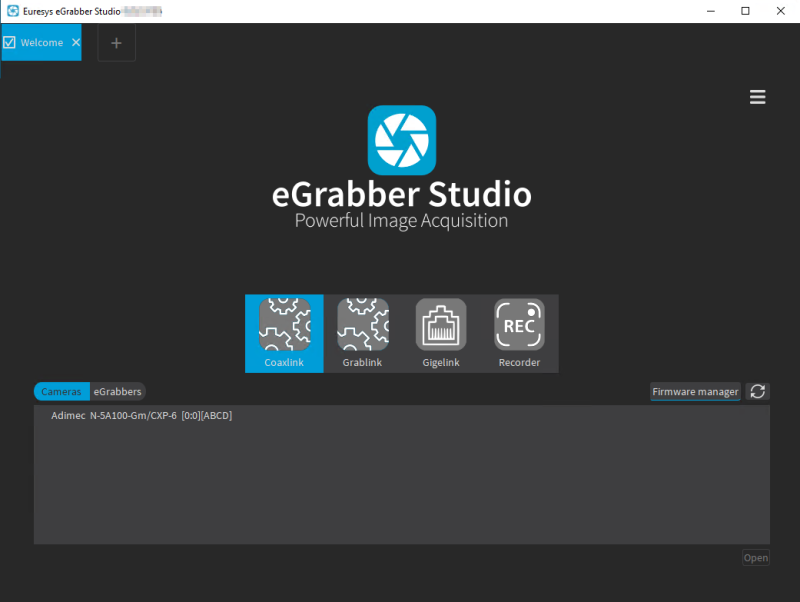
Task: Close the Welcome tab
Action: pyautogui.click(x=75, y=42)
